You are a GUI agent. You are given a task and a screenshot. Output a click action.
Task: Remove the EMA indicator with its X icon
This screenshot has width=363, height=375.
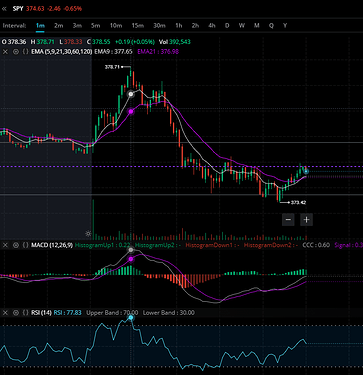pyautogui.click(x=5, y=52)
